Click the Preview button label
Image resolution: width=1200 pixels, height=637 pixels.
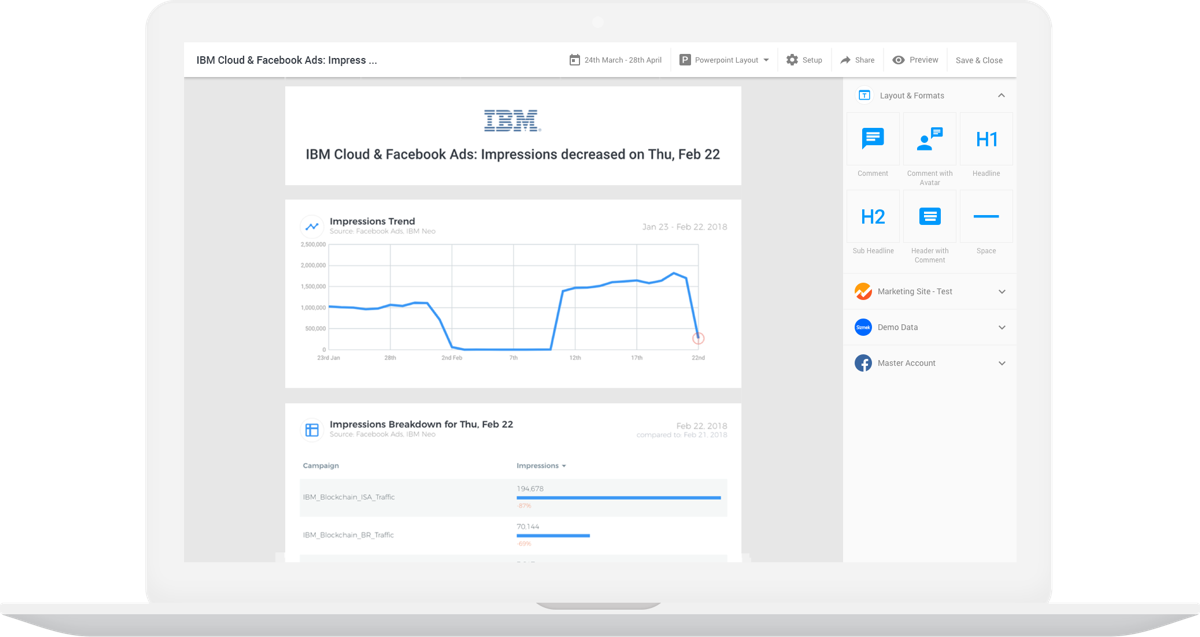pos(924,60)
